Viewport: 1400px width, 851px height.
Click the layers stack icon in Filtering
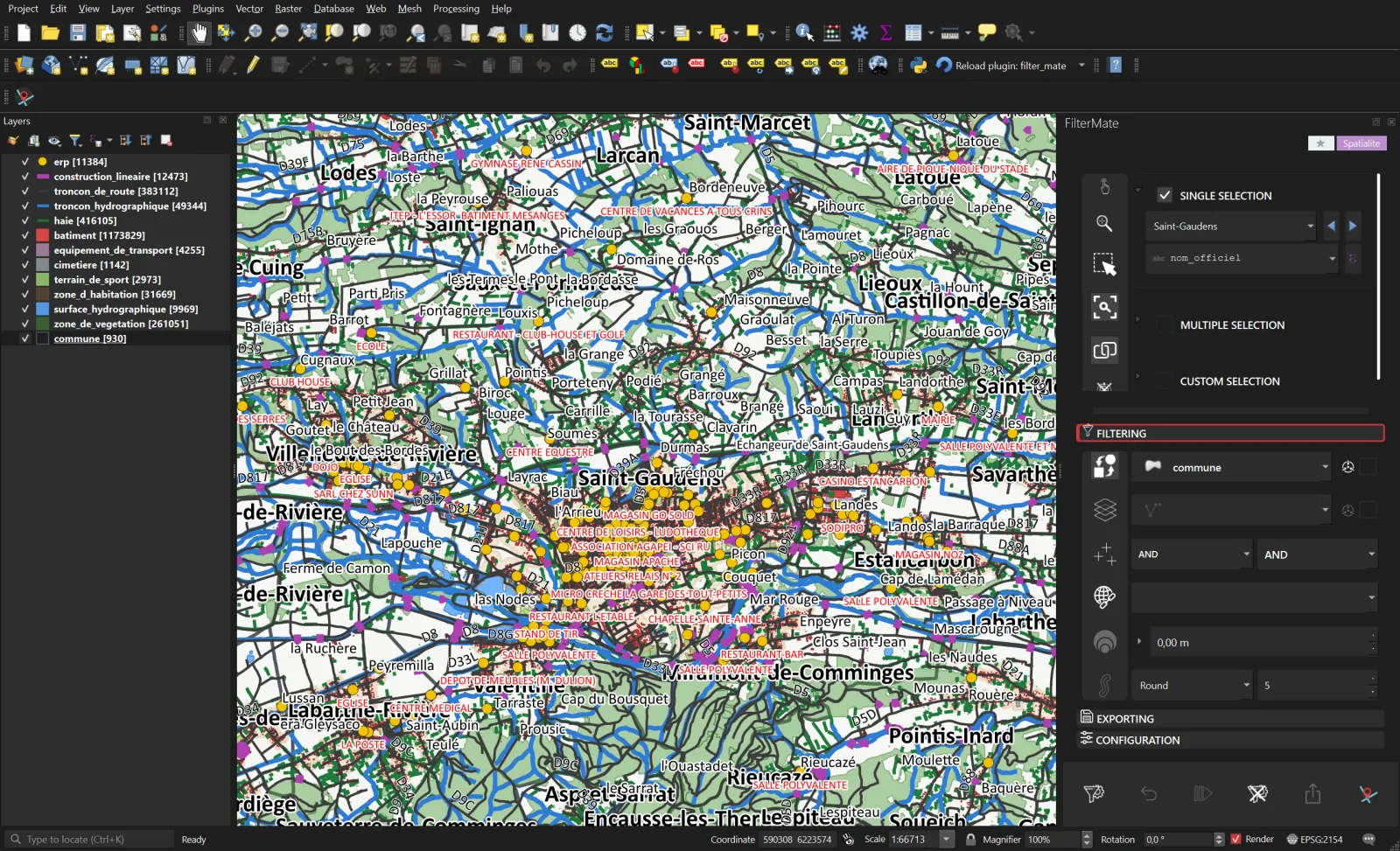click(x=1105, y=510)
